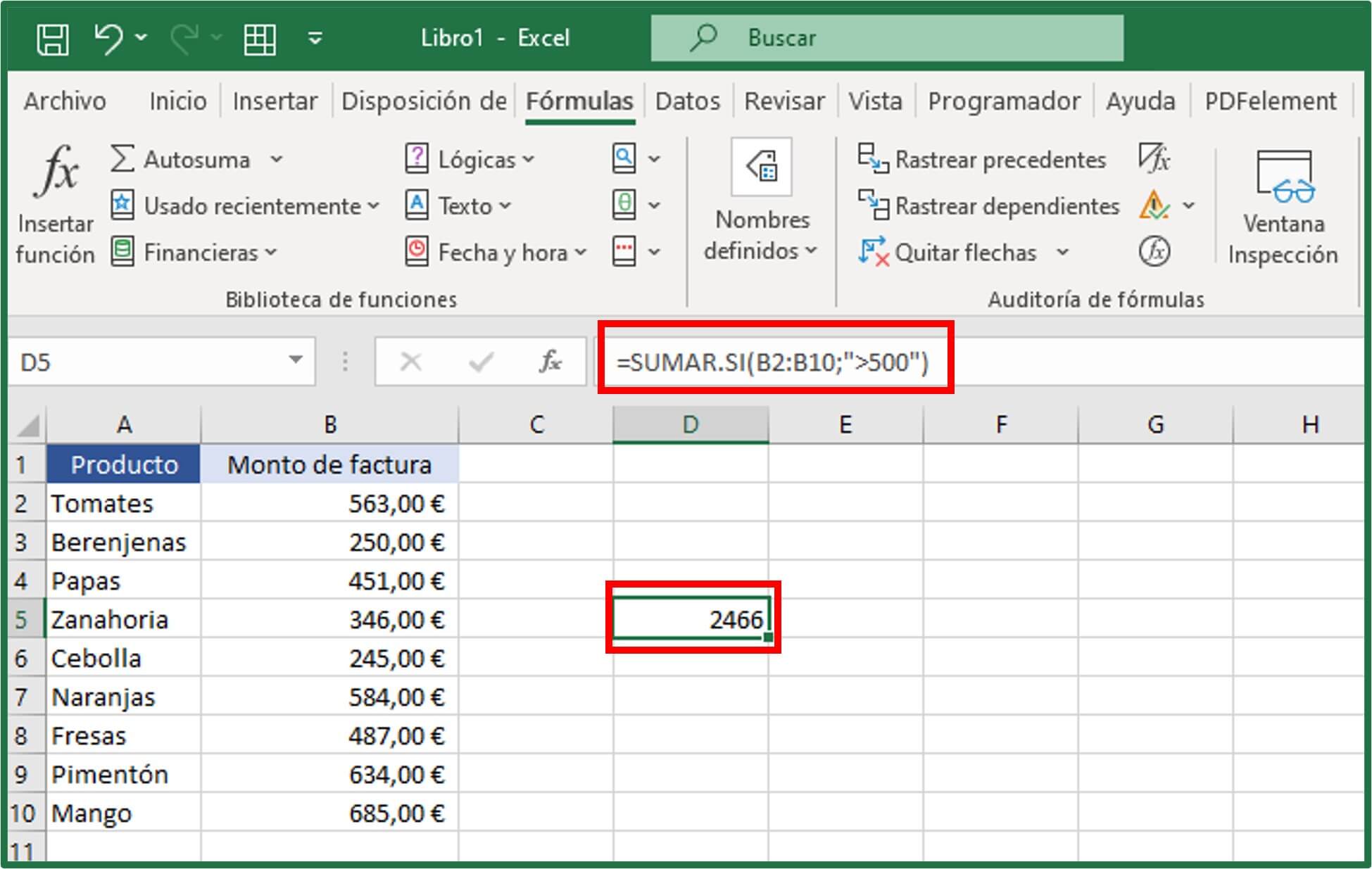Click the Rastrear dependientes tool

[989, 205]
